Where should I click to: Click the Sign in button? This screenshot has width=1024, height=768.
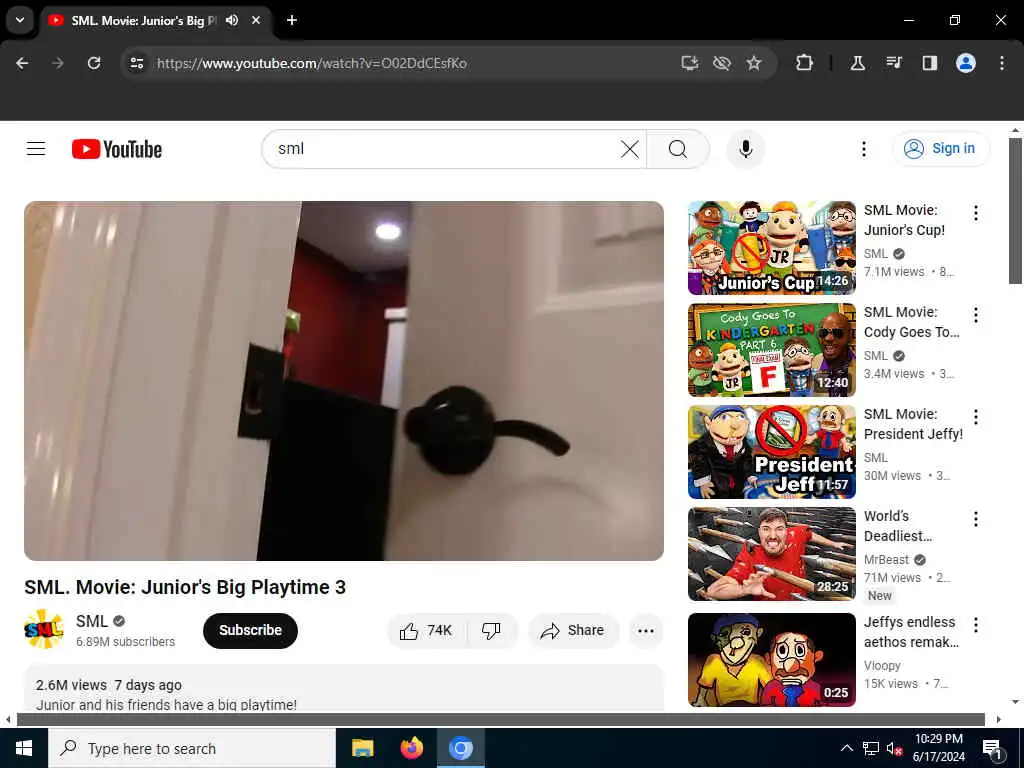(x=940, y=149)
